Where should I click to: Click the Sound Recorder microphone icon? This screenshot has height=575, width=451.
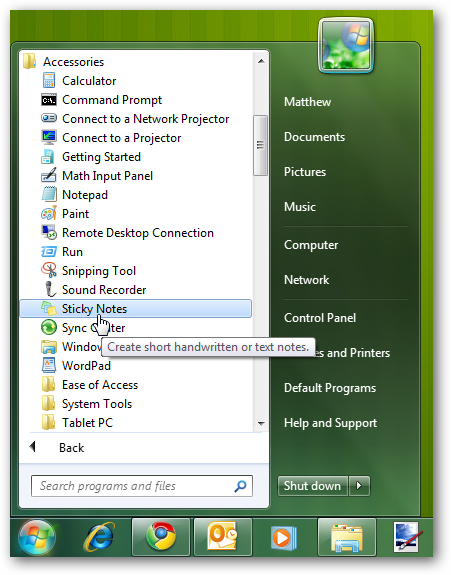(50, 289)
